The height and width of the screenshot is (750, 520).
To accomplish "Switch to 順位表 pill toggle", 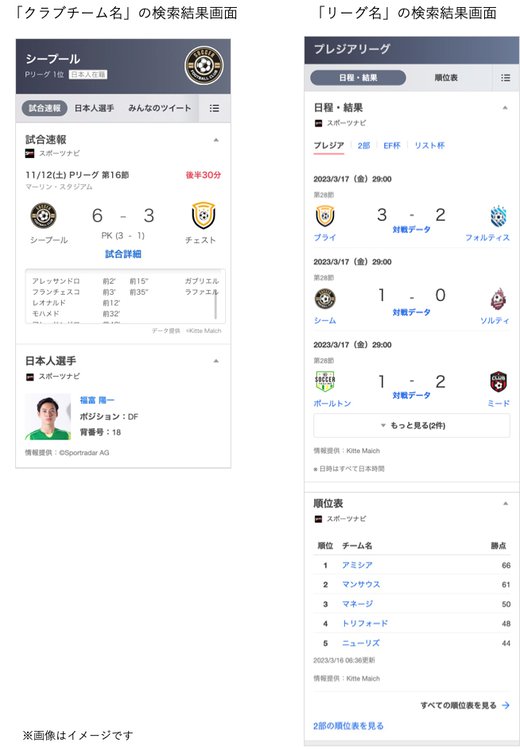I will [446, 77].
